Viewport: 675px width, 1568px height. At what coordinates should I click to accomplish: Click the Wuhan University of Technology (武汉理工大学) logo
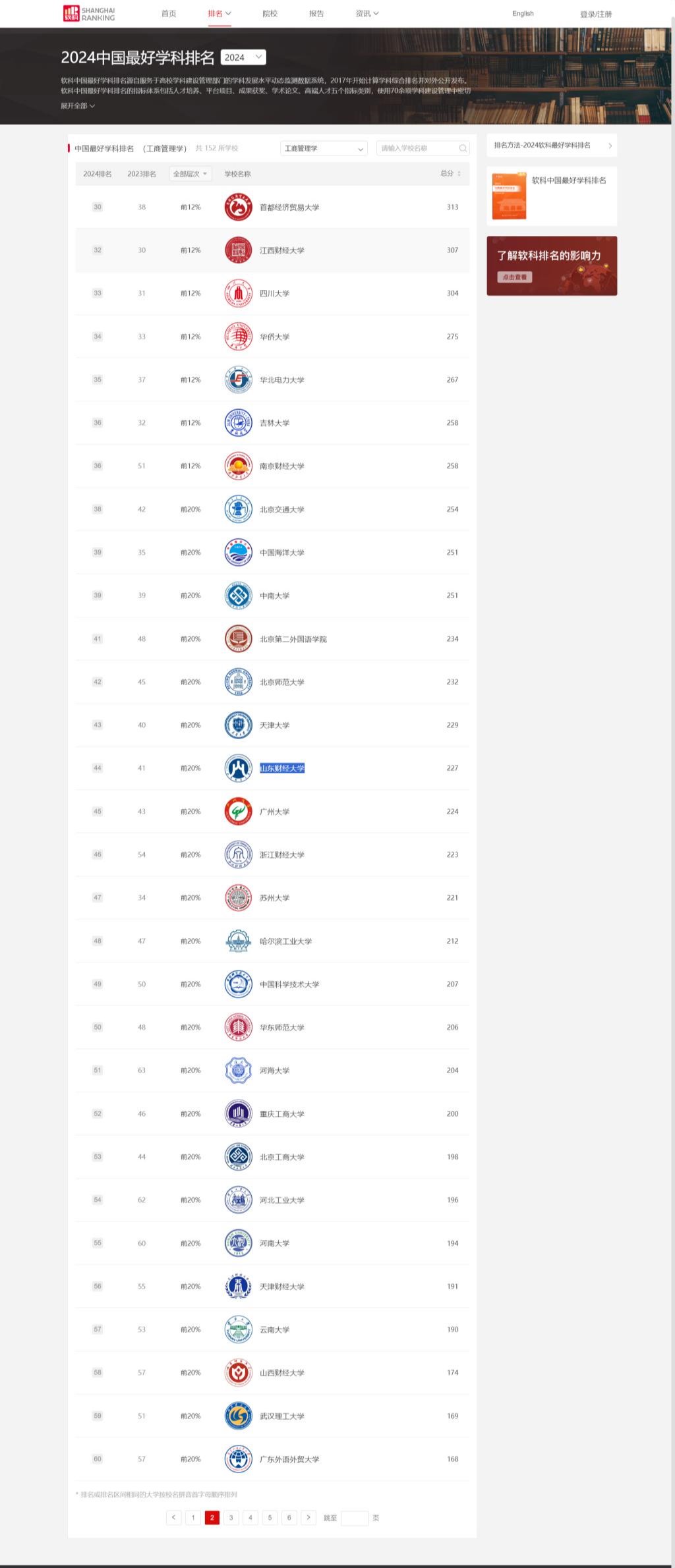point(238,1416)
